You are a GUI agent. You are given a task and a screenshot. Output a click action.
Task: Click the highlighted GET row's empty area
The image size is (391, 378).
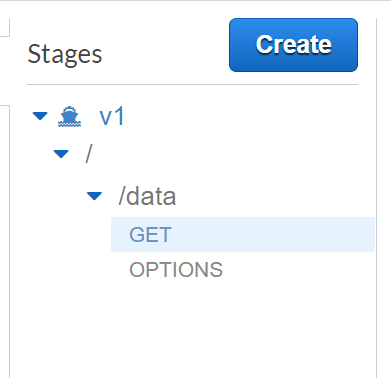(x=273, y=234)
